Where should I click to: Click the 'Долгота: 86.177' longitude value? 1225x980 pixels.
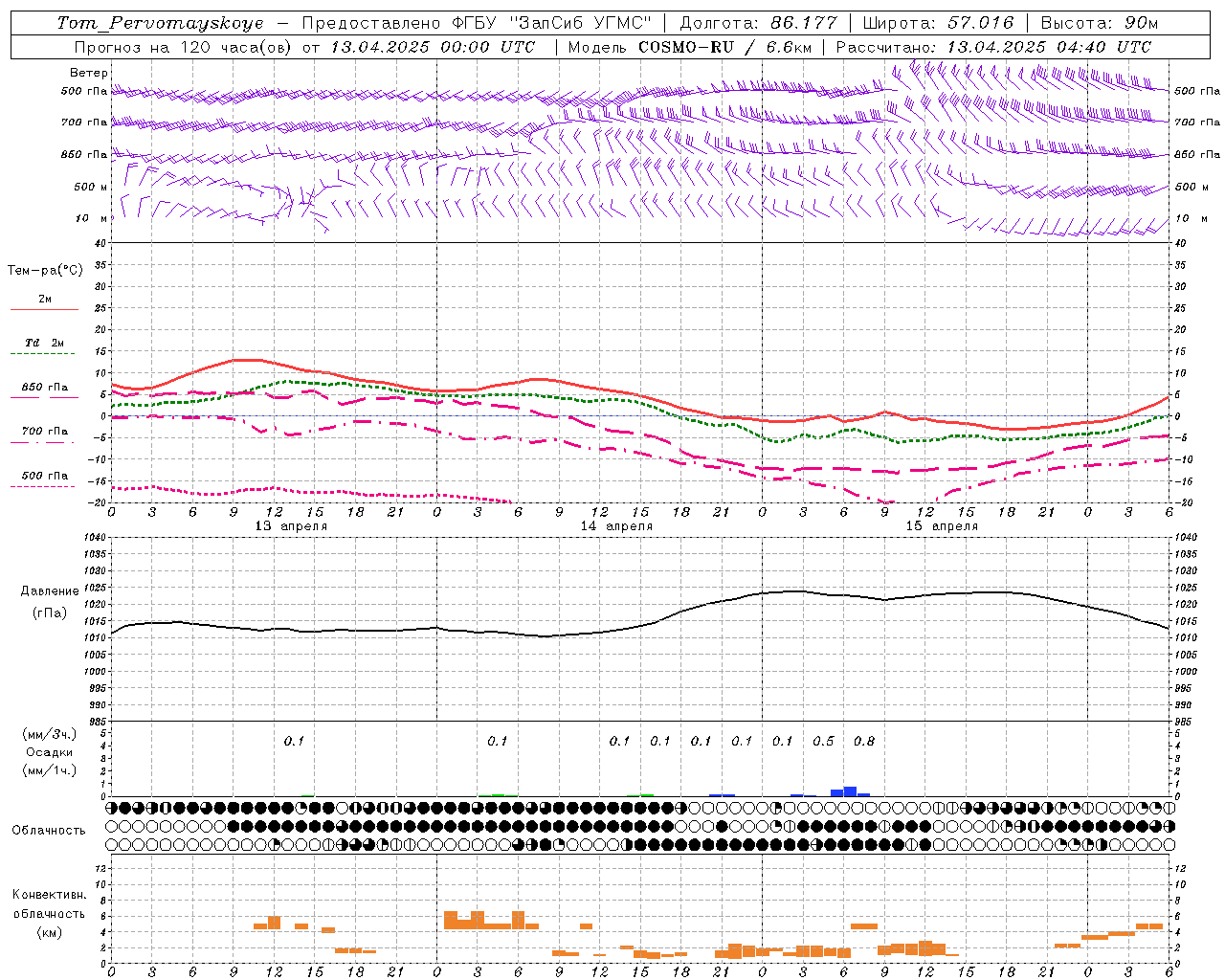point(758,23)
